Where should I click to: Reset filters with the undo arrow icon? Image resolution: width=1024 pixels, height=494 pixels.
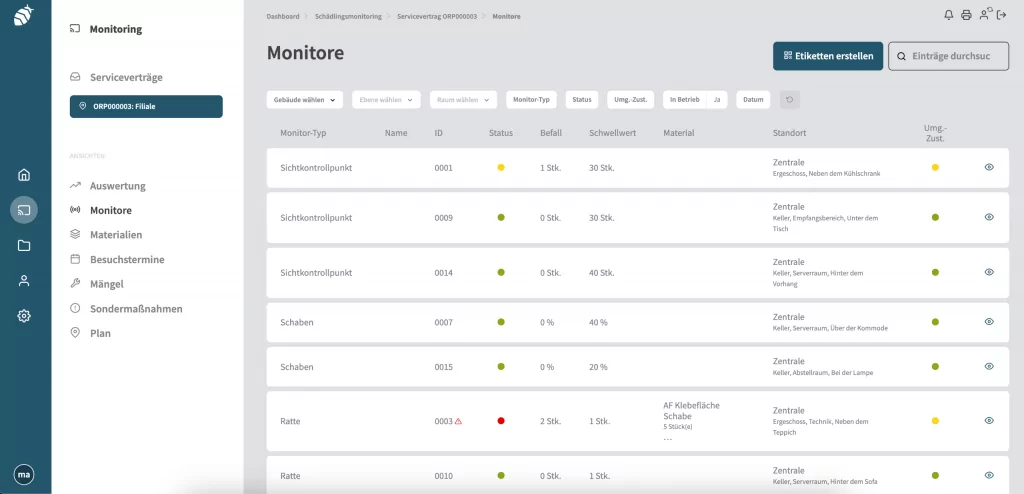(790, 99)
